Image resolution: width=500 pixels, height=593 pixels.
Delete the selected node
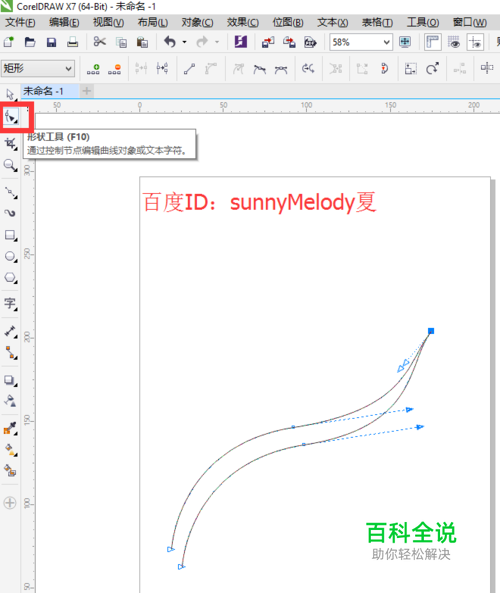[x=114, y=69]
